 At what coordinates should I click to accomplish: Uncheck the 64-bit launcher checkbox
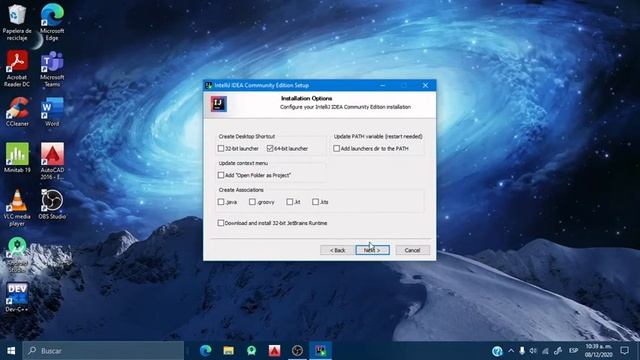270,149
